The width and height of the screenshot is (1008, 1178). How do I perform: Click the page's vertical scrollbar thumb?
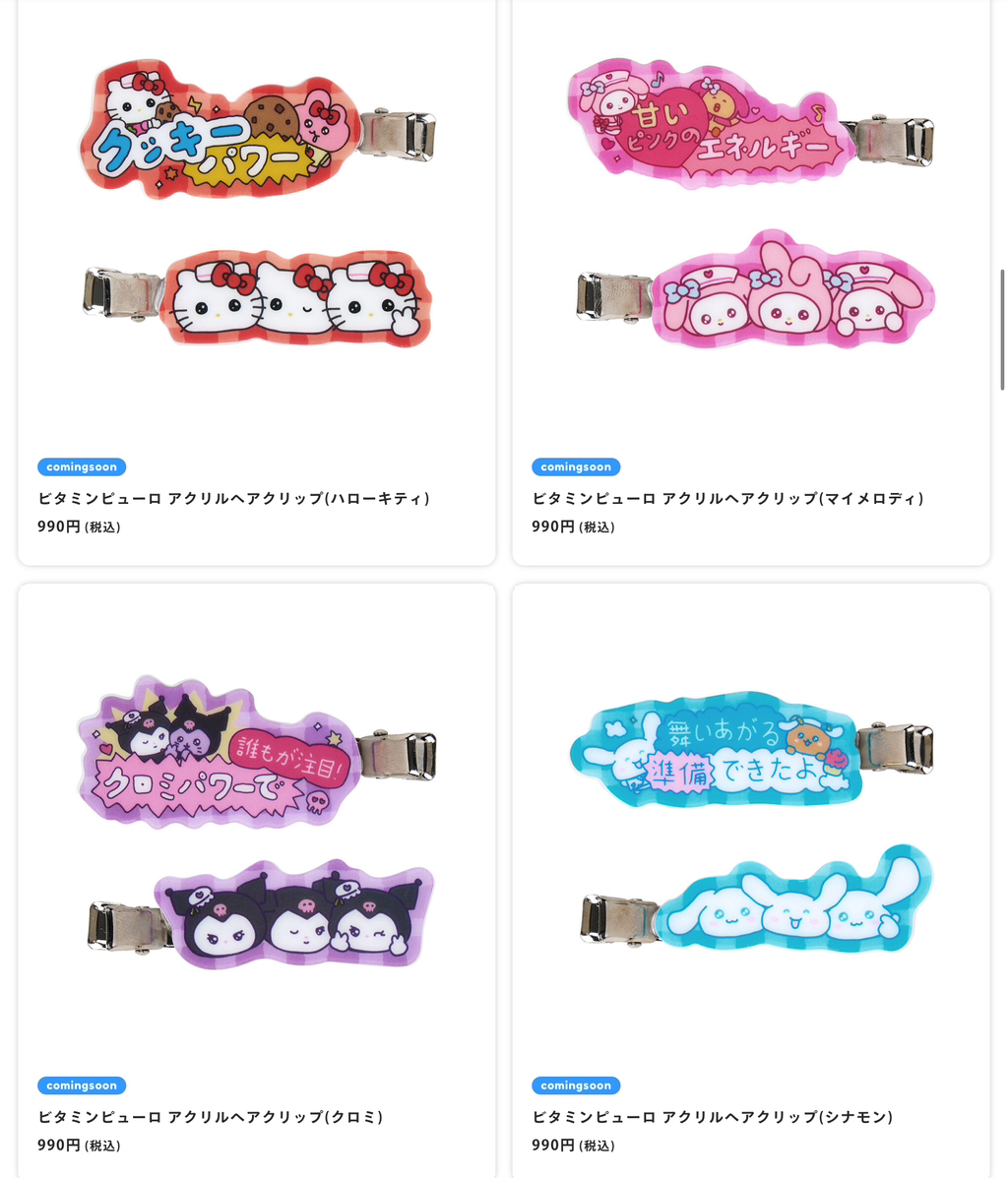pos(1002,329)
